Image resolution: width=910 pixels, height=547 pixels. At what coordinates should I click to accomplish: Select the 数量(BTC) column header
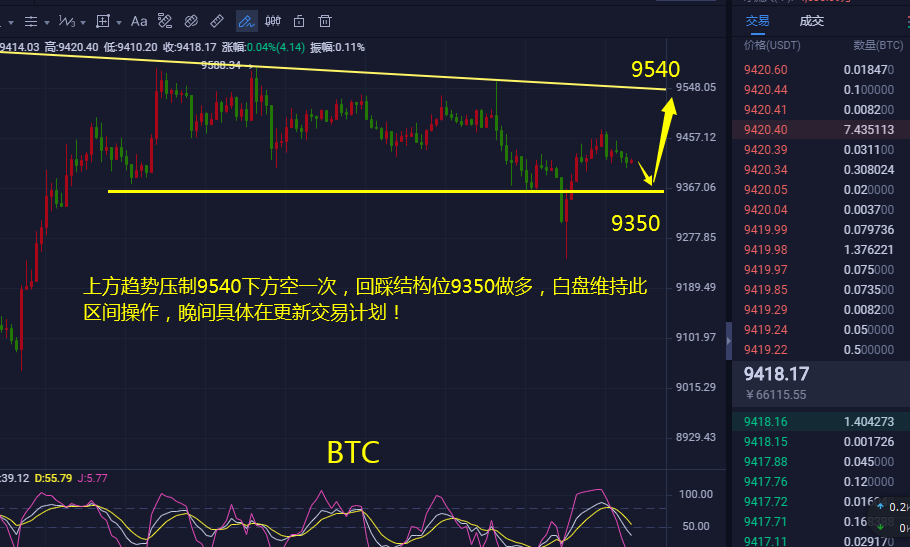pyautogui.click(x=878, y=45)
